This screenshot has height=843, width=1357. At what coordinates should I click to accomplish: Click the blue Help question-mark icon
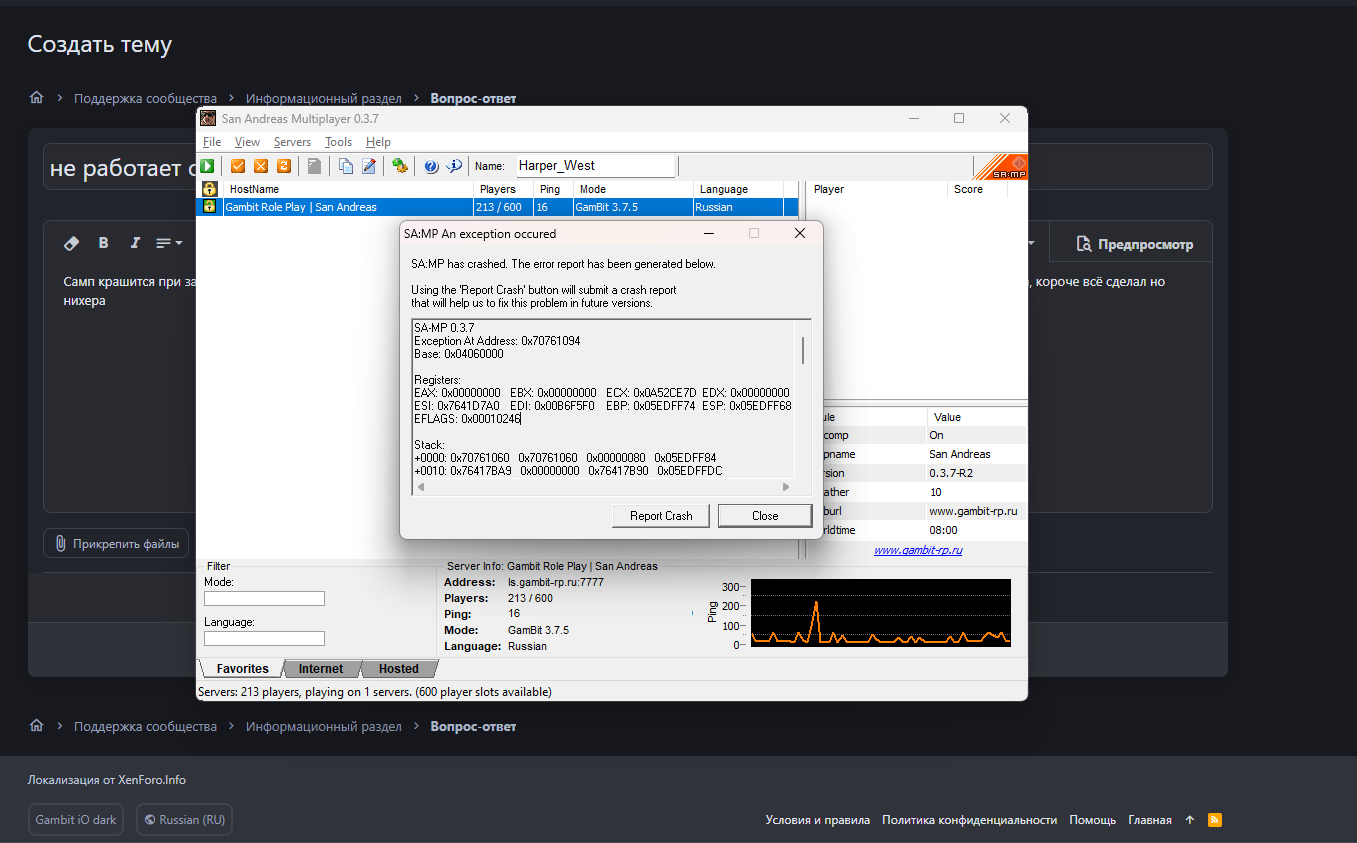point(431,166)
